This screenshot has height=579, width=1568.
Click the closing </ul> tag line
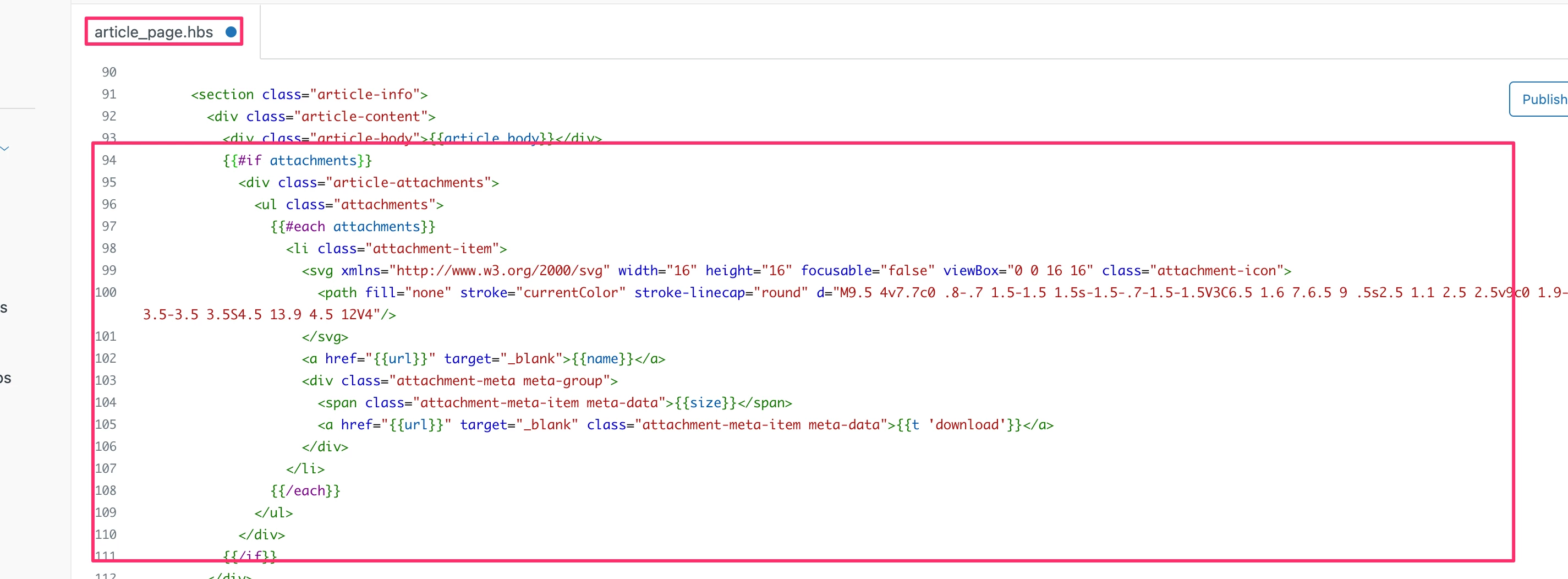click(x=274, y=512)
